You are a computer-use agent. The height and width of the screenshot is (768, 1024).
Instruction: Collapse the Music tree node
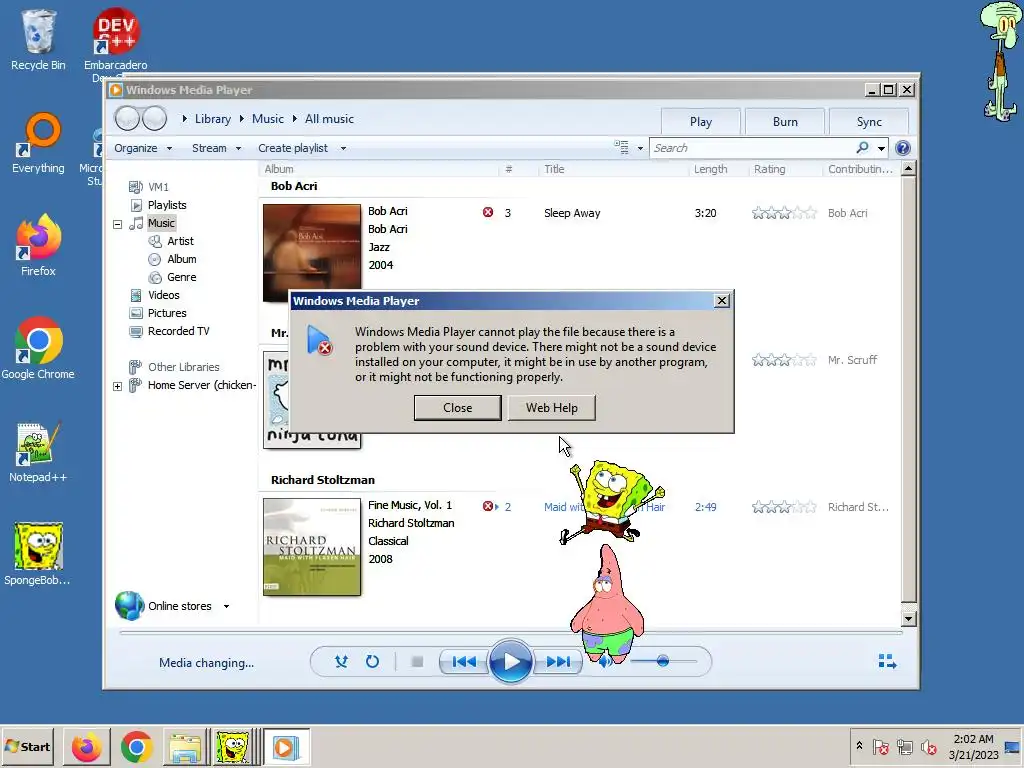(x=118, y=224)
